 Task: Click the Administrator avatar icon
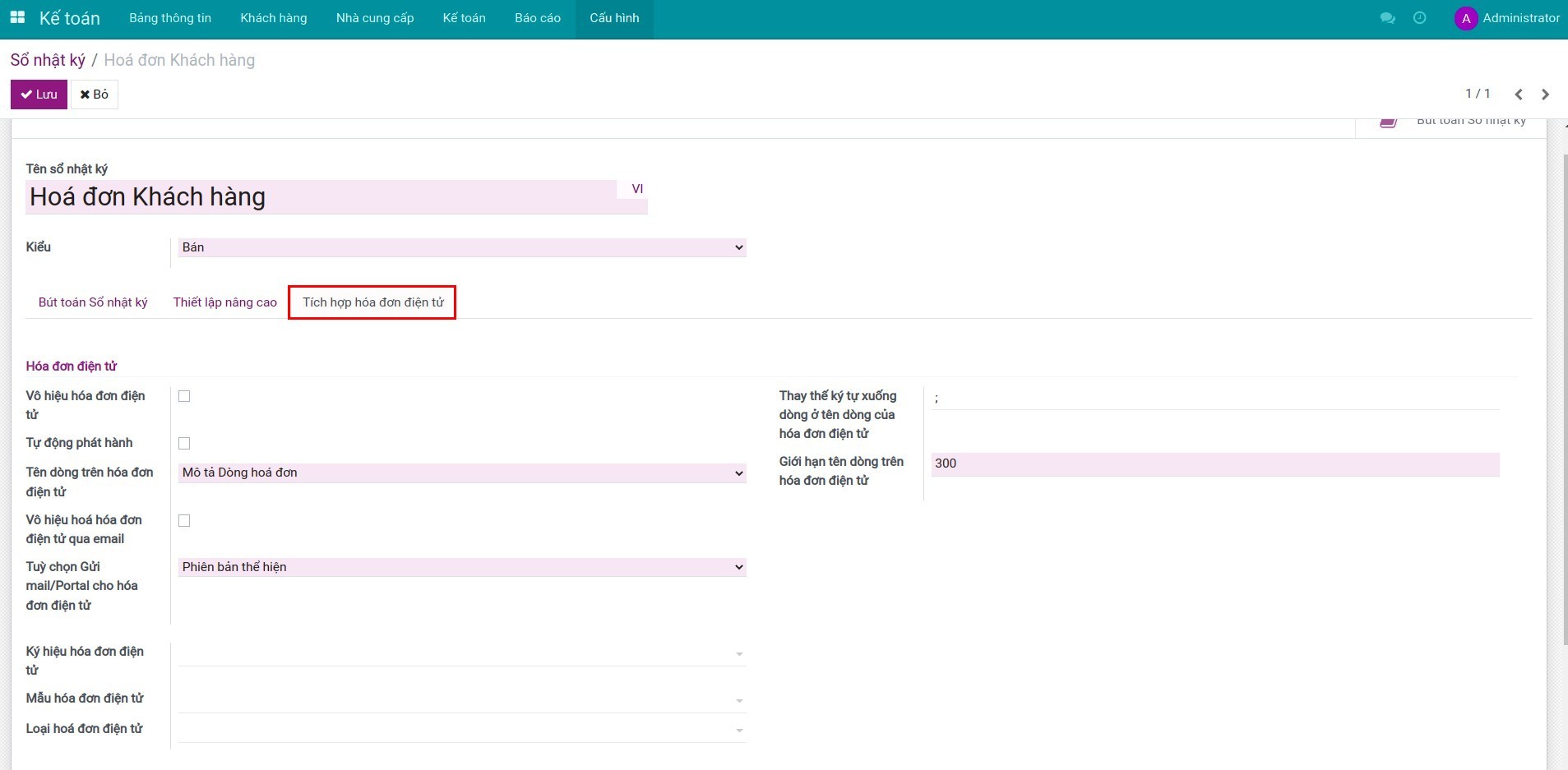click(1465, 18)
